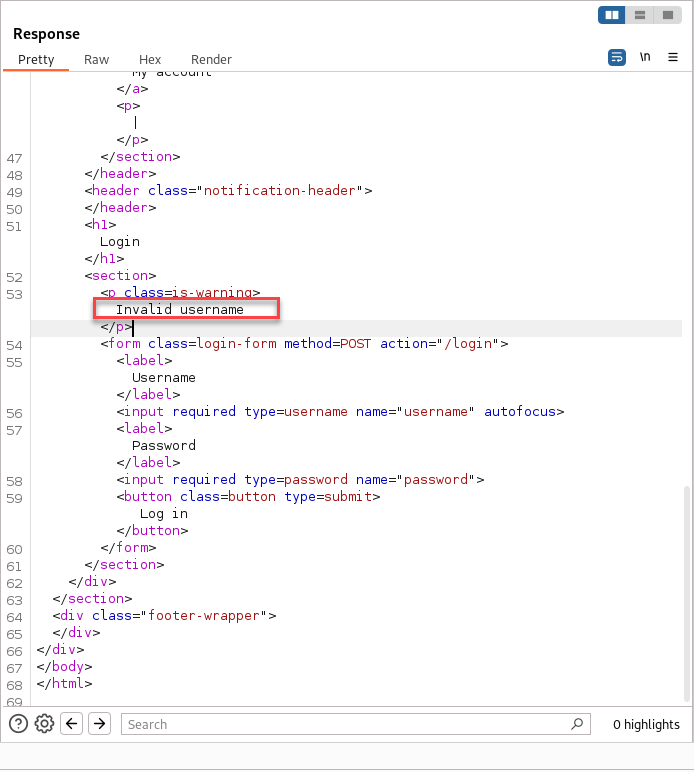Click the 'Login' heading text in code
Viewport: 694px width, 772px height.
[x=120, y=242]
